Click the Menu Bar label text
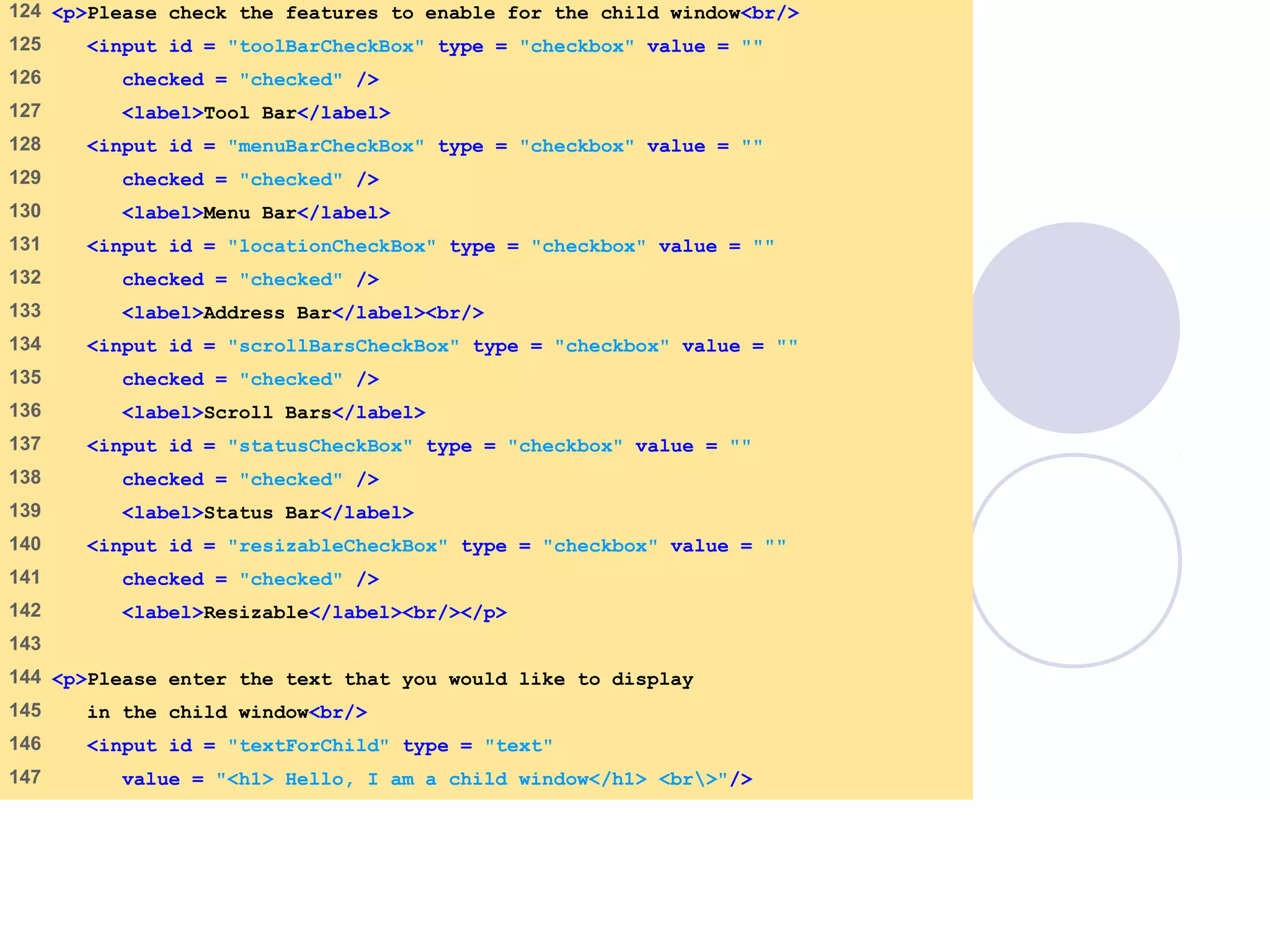Viewport: 1270px width, 952px height. [x=250, y=213]
